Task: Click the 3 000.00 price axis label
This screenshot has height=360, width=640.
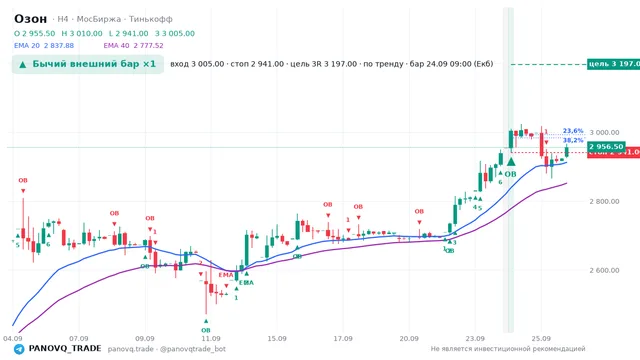Action: coord(604,133)
